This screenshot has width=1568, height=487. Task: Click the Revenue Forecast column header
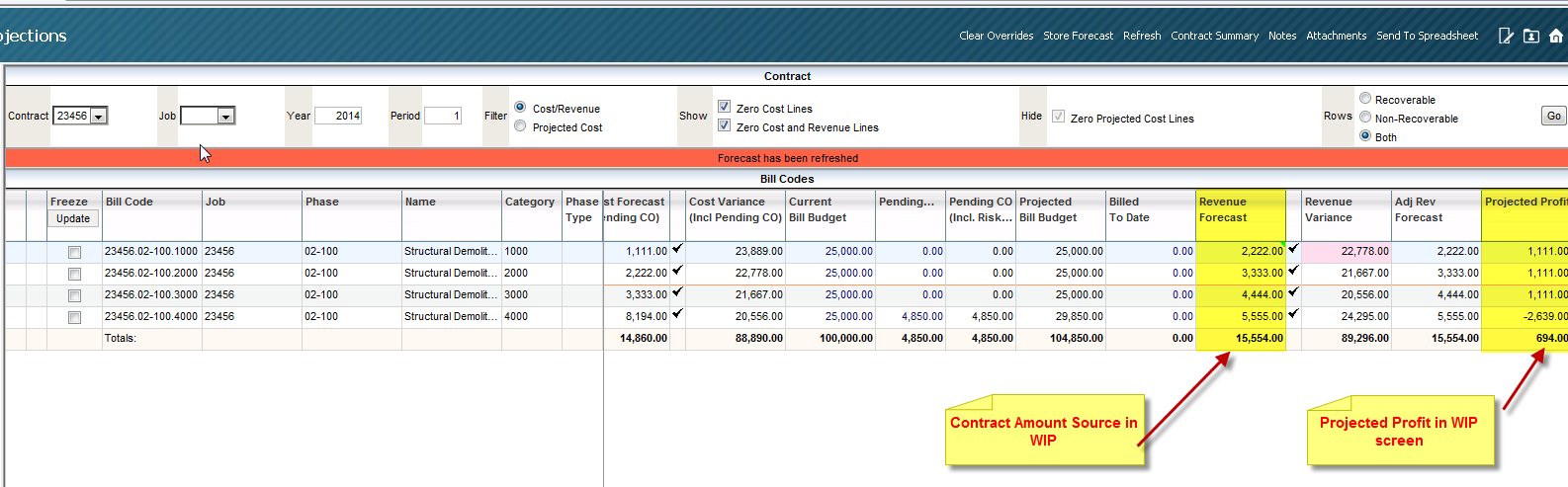[1241, 214]
